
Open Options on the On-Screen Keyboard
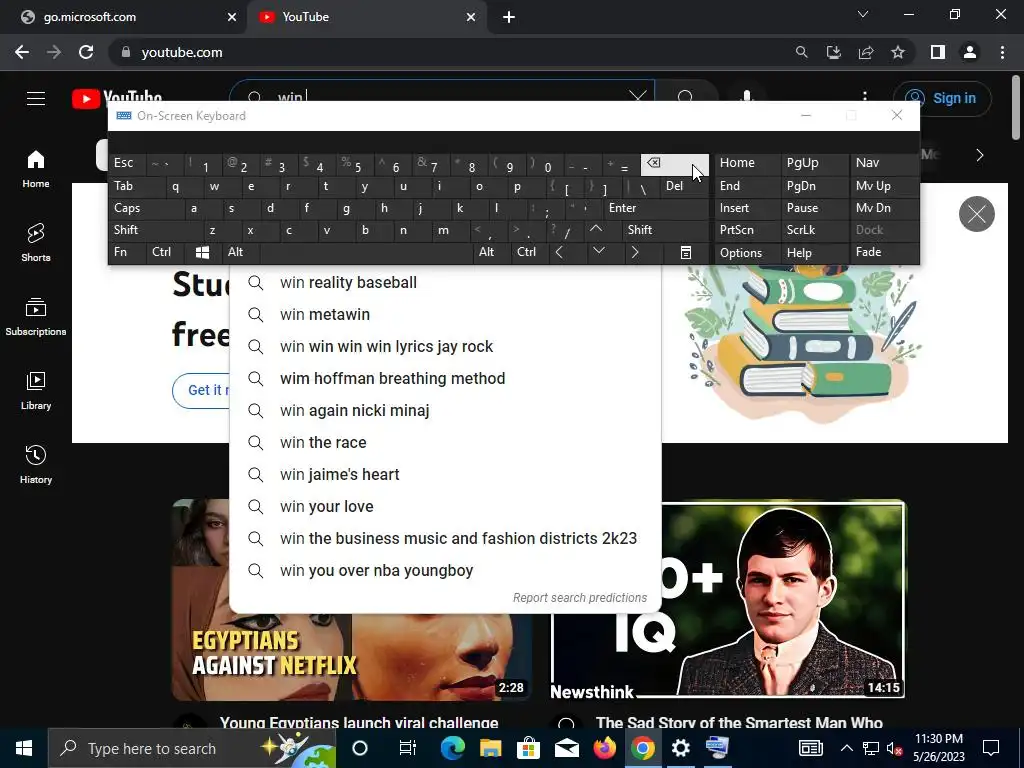point(747,253)
